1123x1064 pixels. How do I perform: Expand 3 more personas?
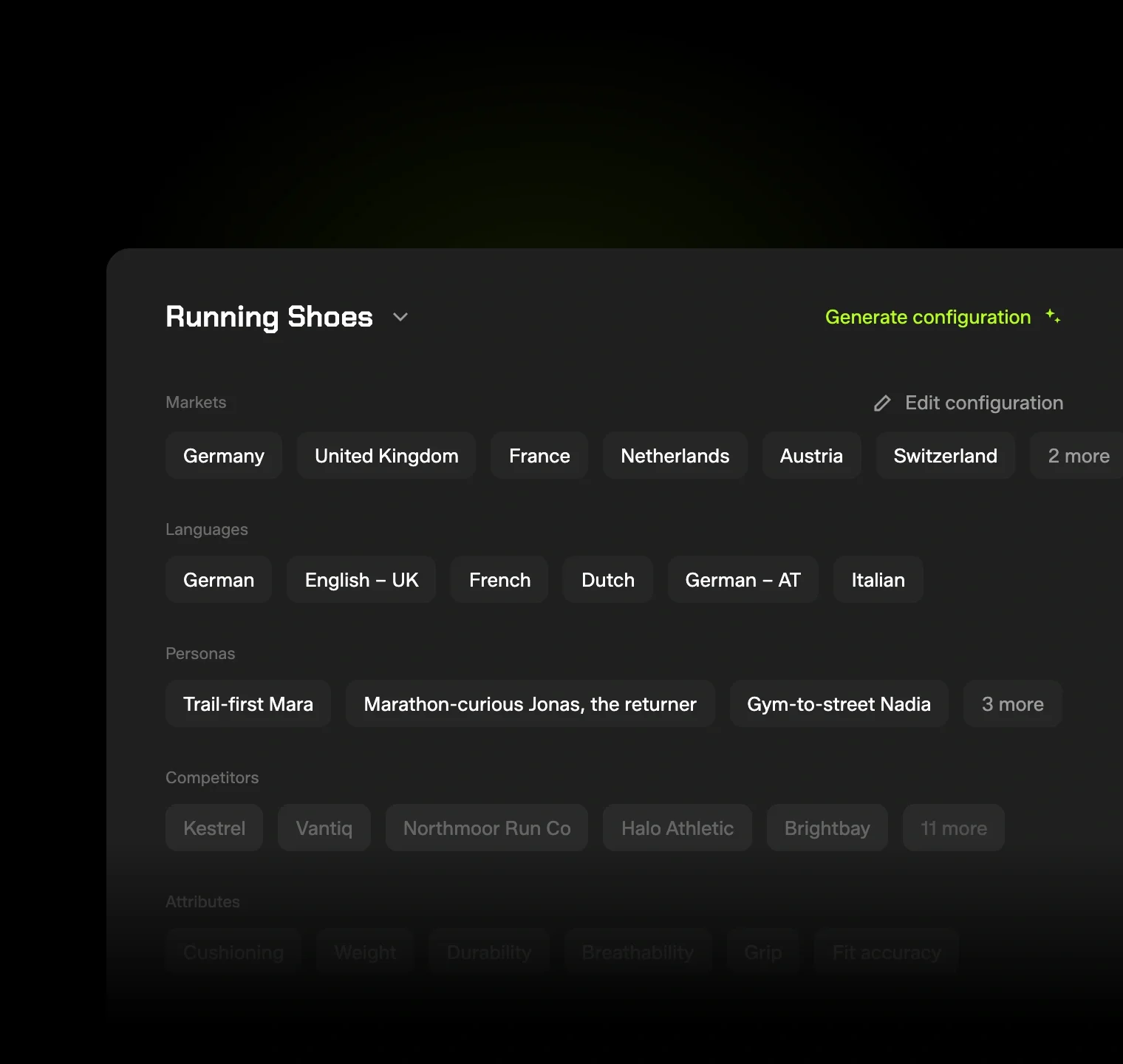(x=1013, y=704)
